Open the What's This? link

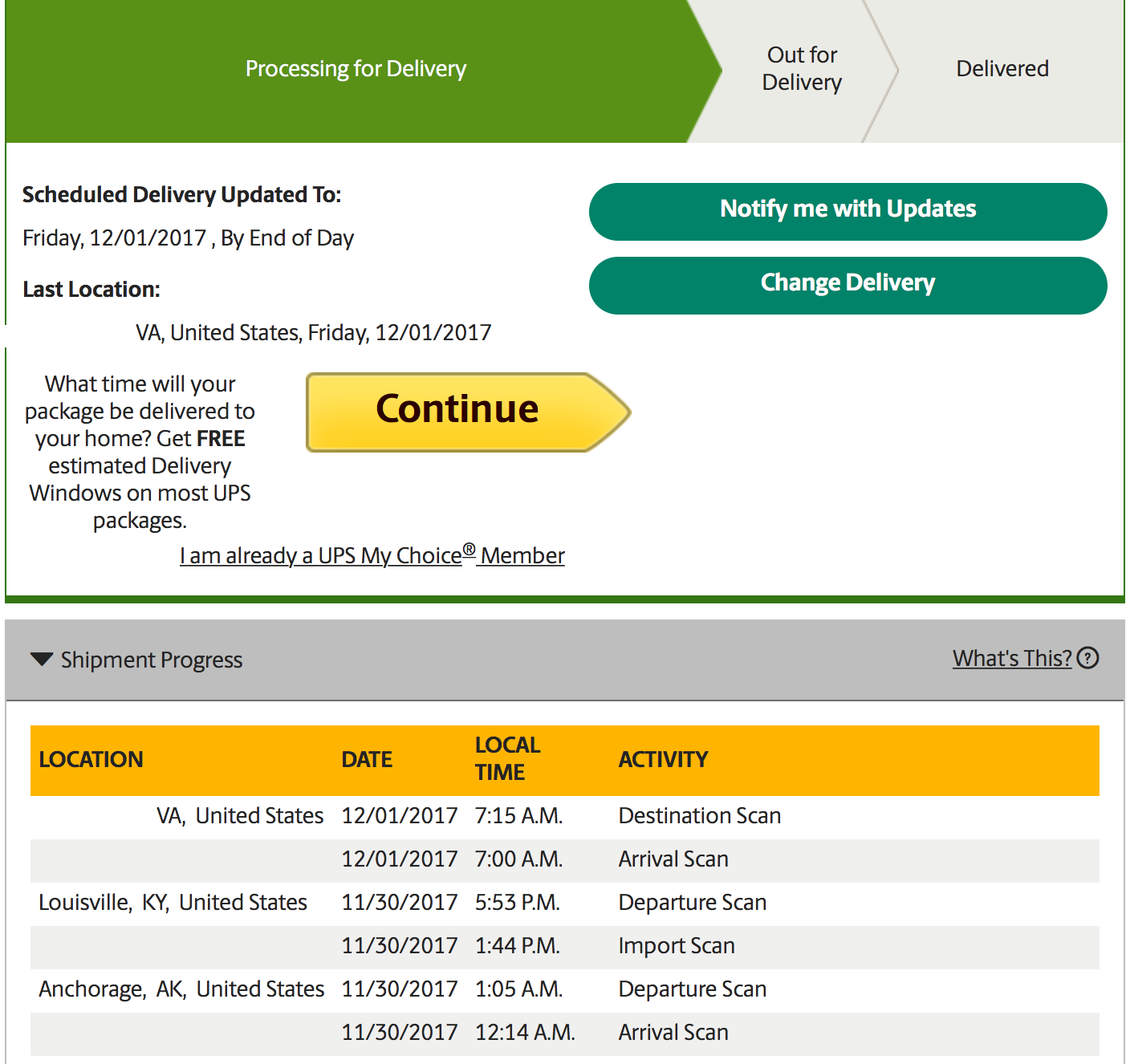pyautogui.click(x=1012, y=658)
